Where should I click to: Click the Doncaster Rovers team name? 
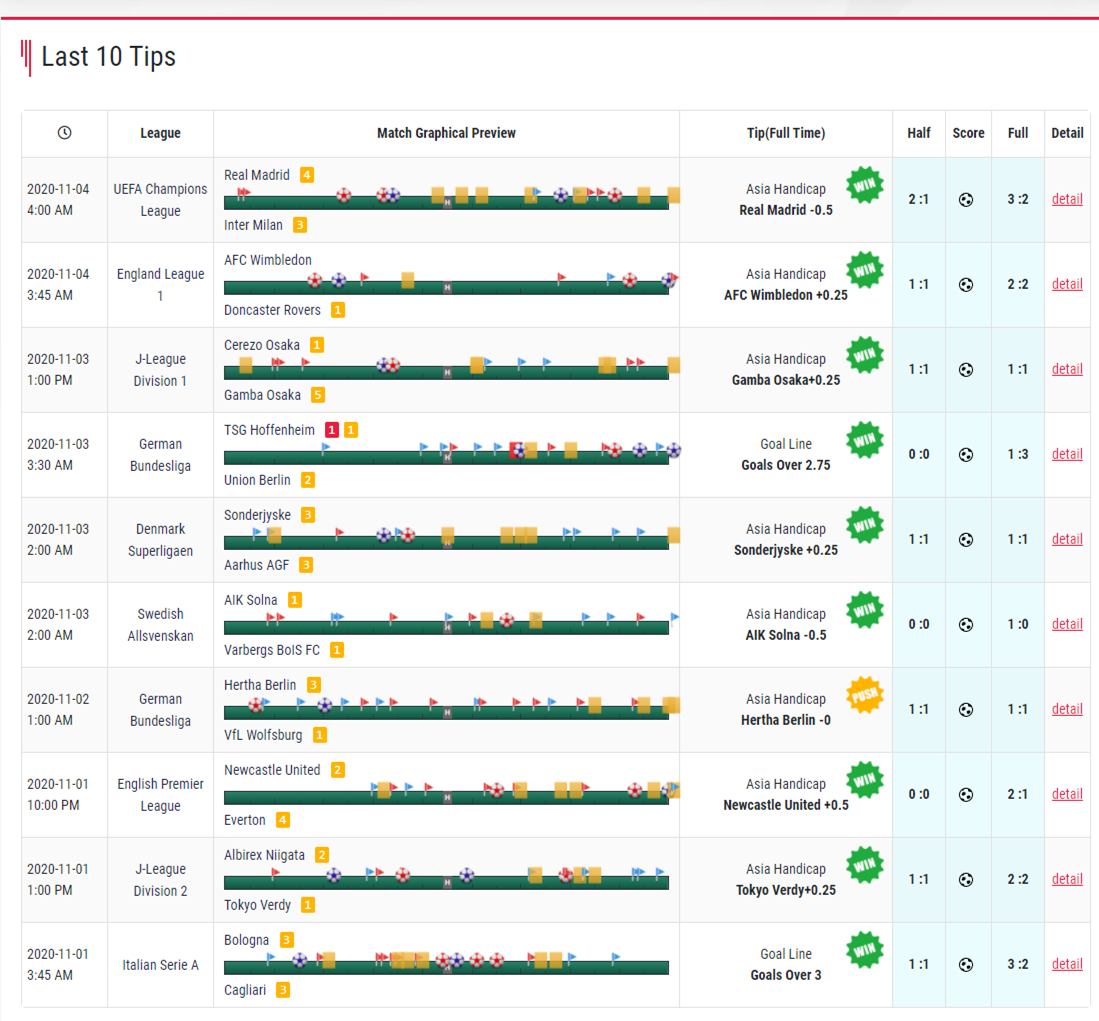click(272, 310)
